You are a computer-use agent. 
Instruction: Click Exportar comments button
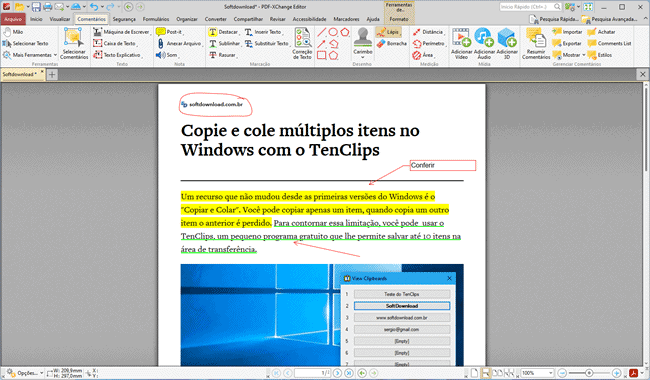[567, 44]
